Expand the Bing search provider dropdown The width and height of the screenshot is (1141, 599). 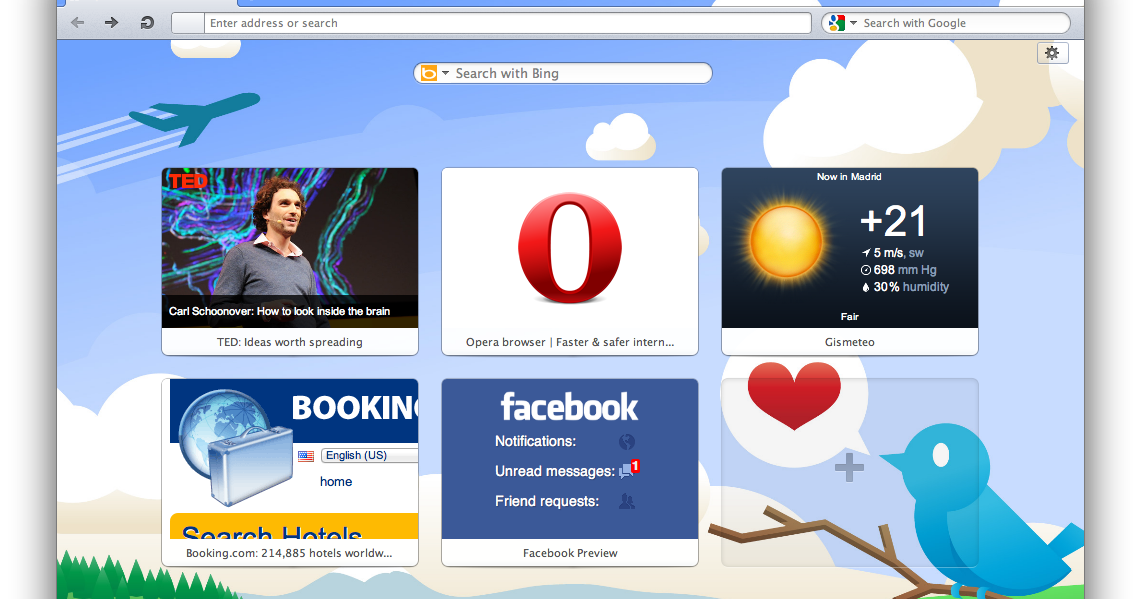pos(445,73)
